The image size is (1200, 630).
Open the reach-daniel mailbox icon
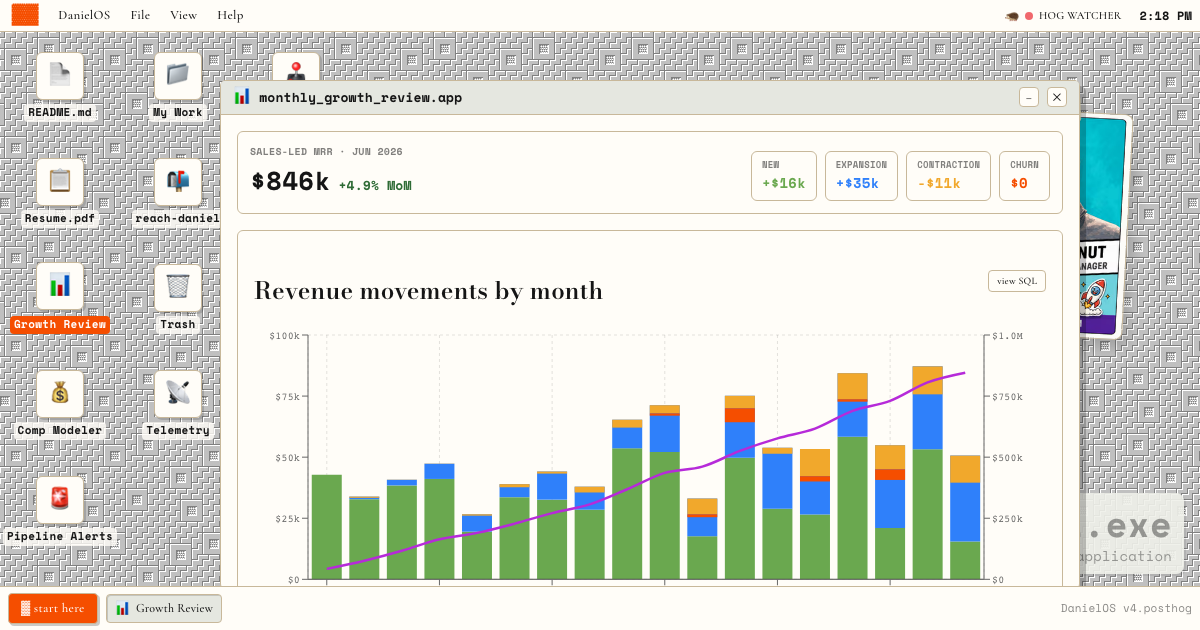pos(178,182)
